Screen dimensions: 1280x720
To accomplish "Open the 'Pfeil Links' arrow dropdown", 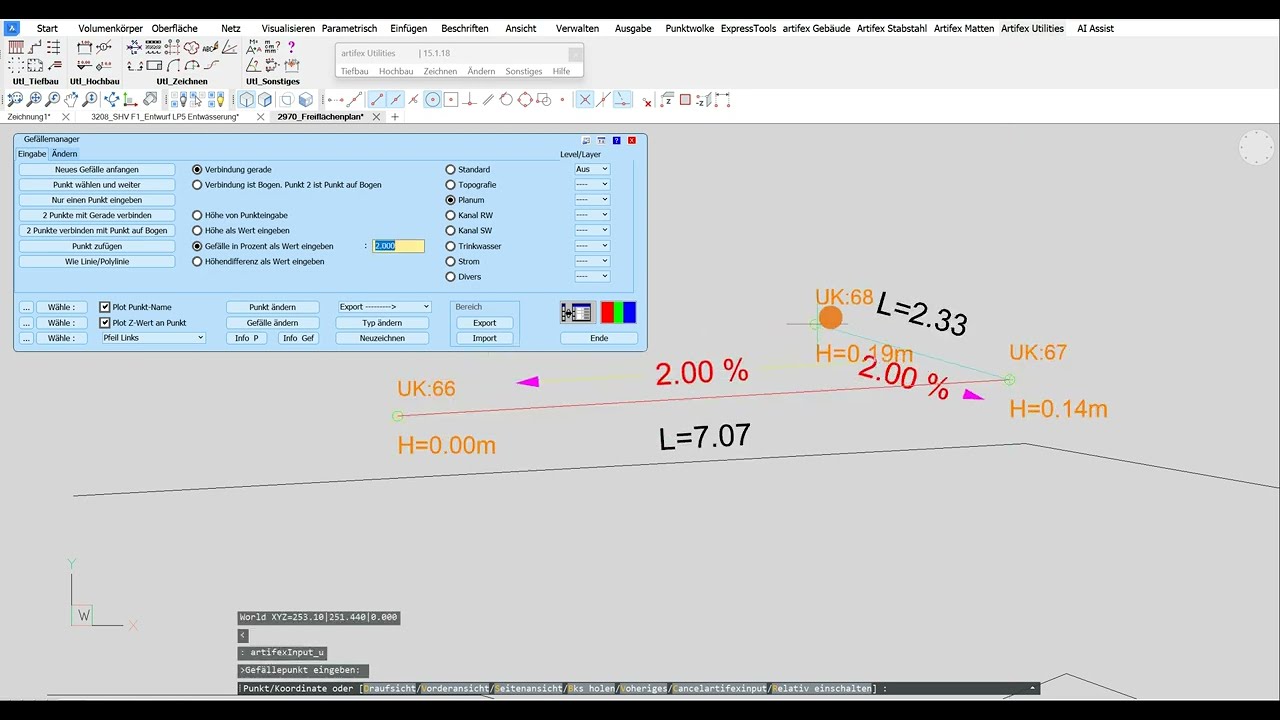I will click(x=153, y=338).
